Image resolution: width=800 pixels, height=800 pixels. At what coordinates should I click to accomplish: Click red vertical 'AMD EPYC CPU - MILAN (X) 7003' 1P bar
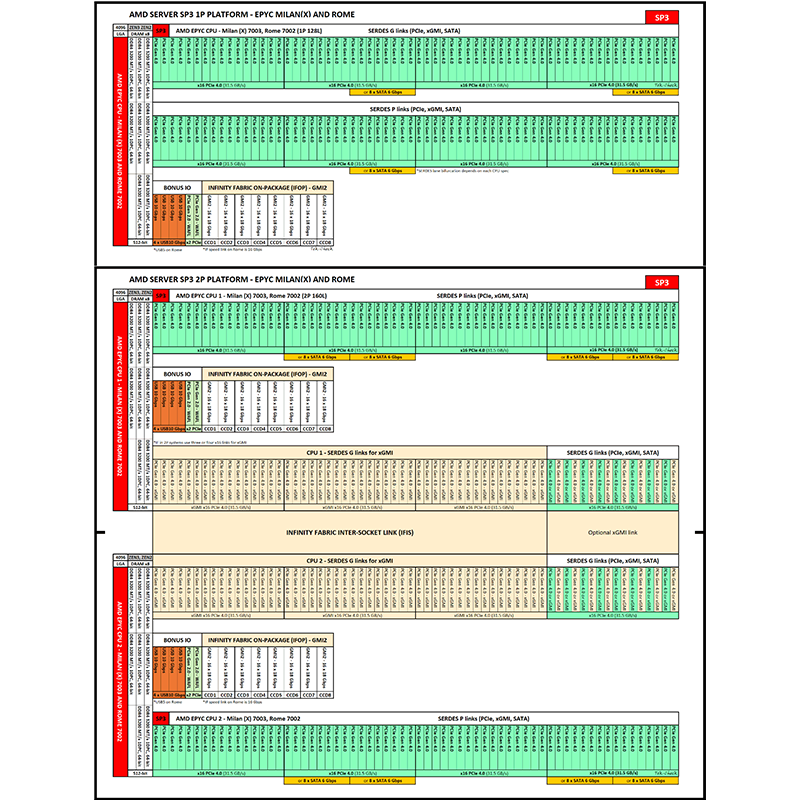[120, 141]
